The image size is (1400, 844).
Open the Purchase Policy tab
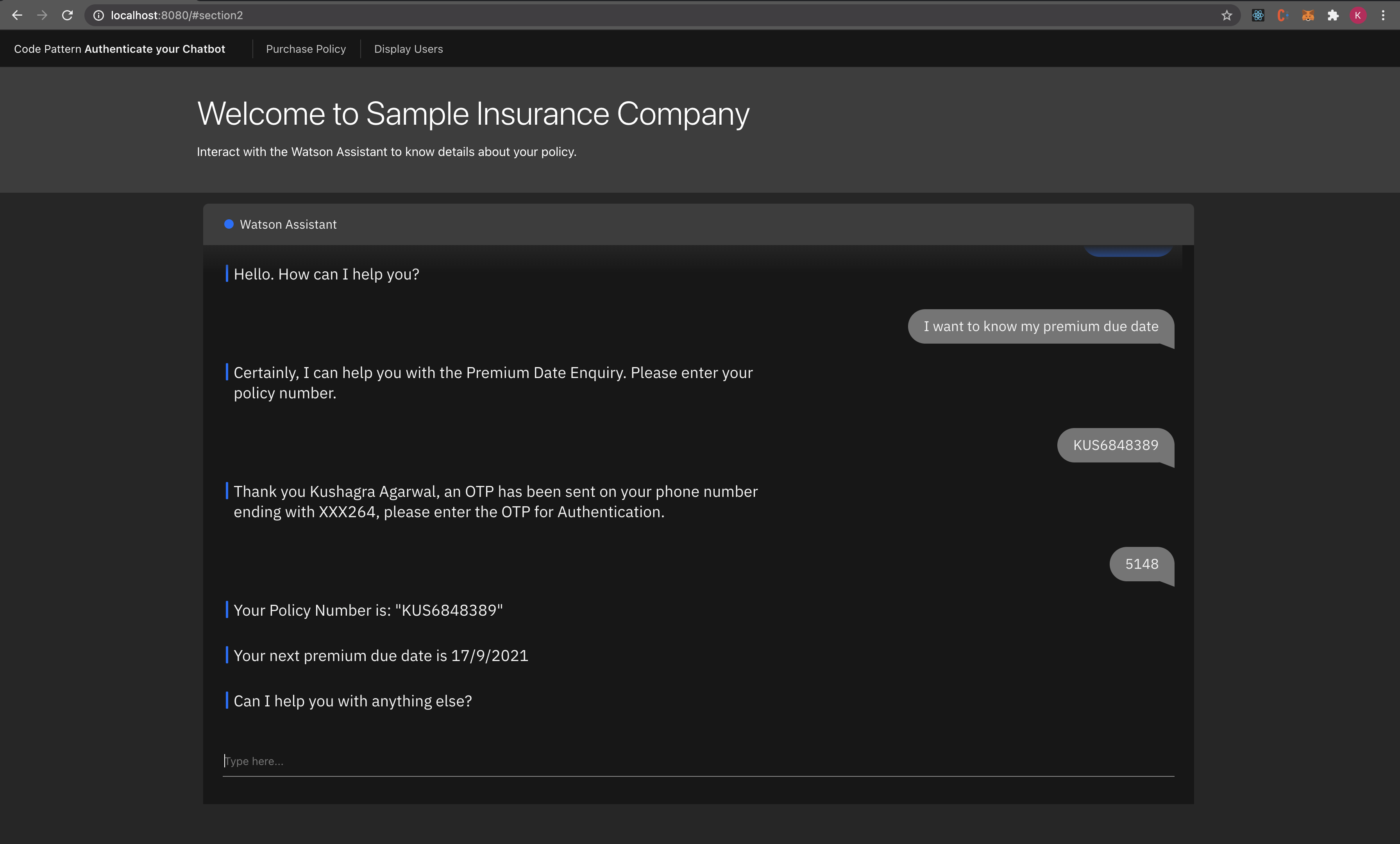306,49
